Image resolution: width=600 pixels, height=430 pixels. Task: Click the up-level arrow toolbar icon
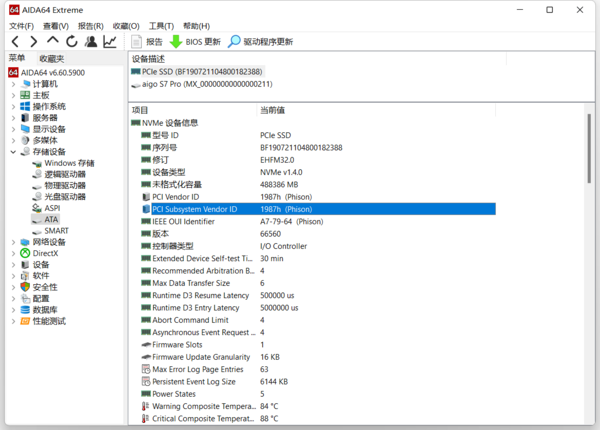[x=53, y=41]
